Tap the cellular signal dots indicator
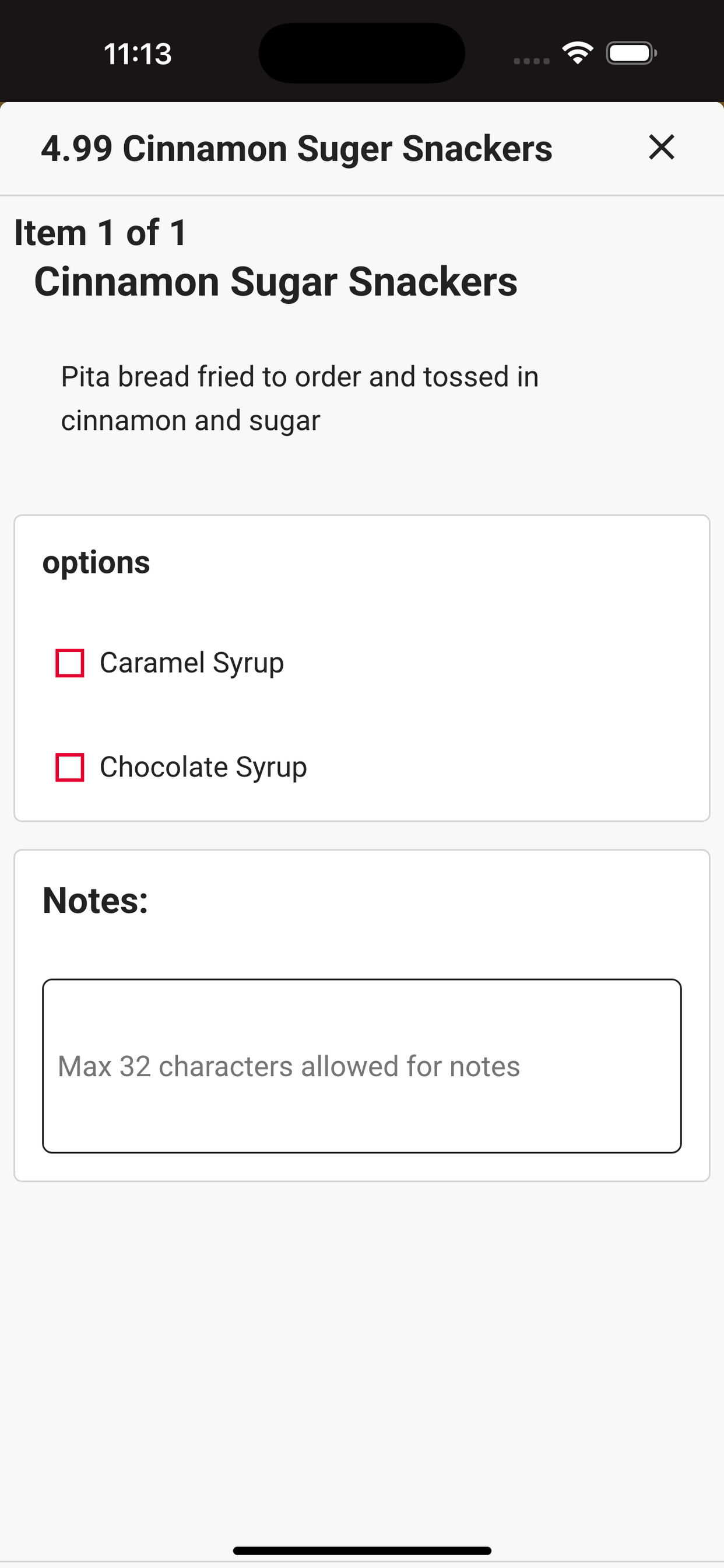Screen dimensions: 724x1568 click(531, 61)
